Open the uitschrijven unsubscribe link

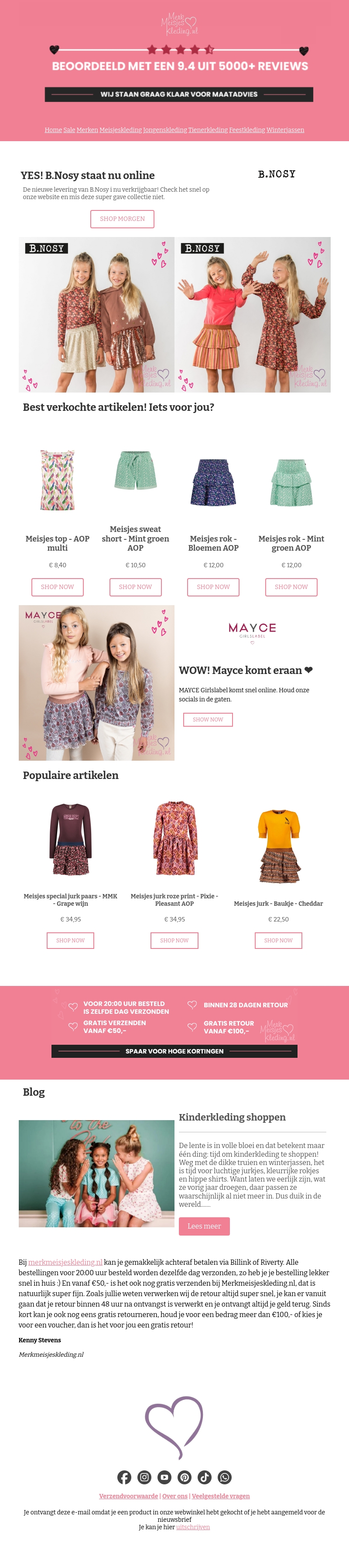pos(193,1527)
